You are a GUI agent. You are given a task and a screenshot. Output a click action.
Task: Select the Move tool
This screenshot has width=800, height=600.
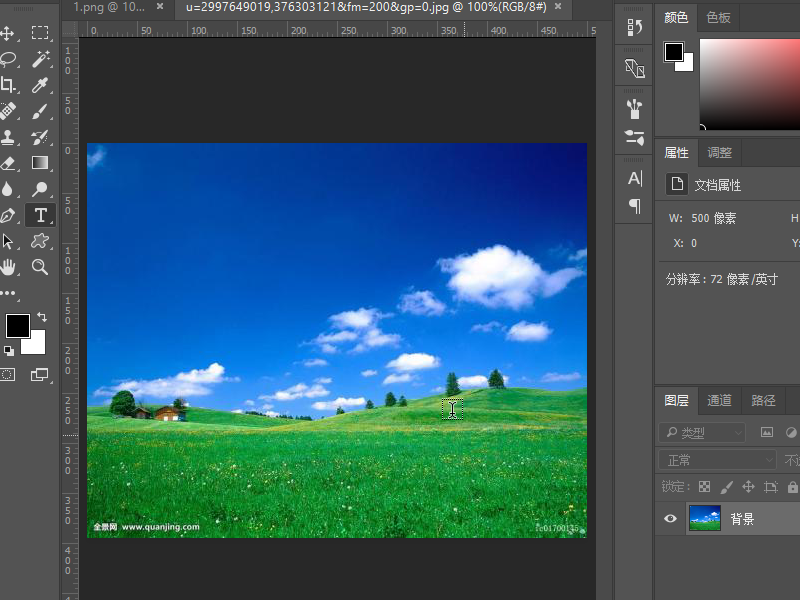click(x=7, y=34)
